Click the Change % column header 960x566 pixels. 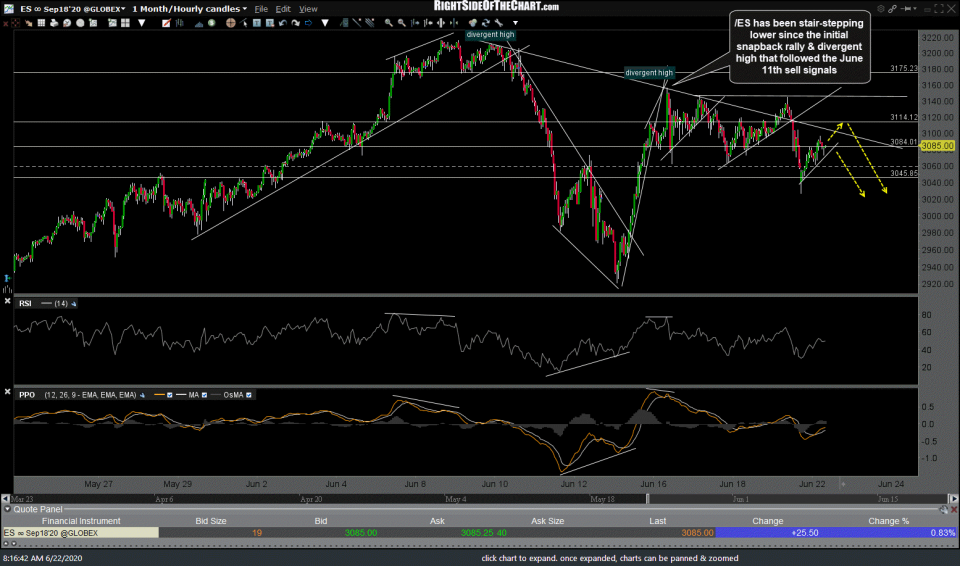[888, 521]
